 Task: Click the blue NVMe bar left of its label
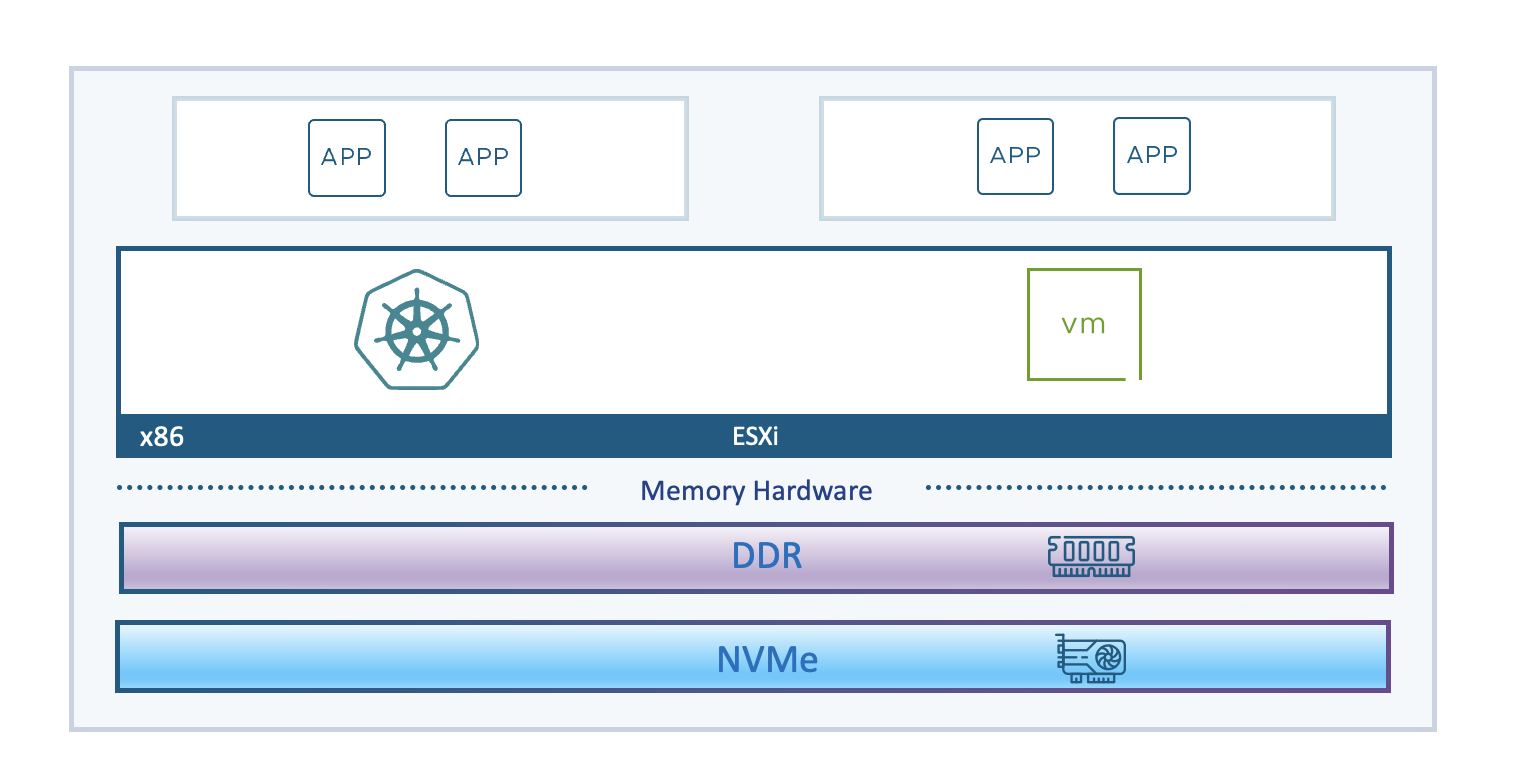pyautogui.click(x=420, y=657)
